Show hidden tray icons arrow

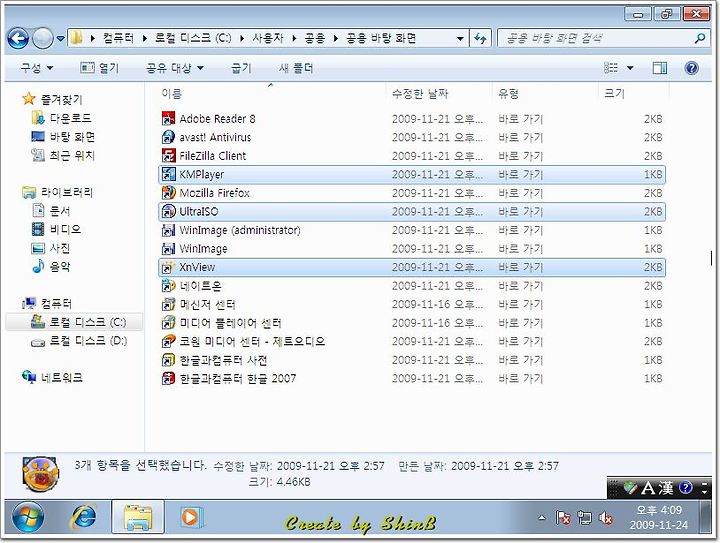click(x=542, y=518)
